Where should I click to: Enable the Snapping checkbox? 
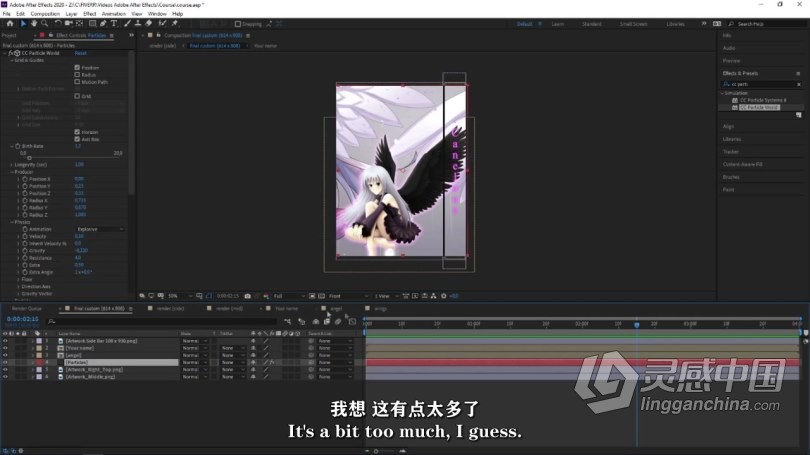238,24
